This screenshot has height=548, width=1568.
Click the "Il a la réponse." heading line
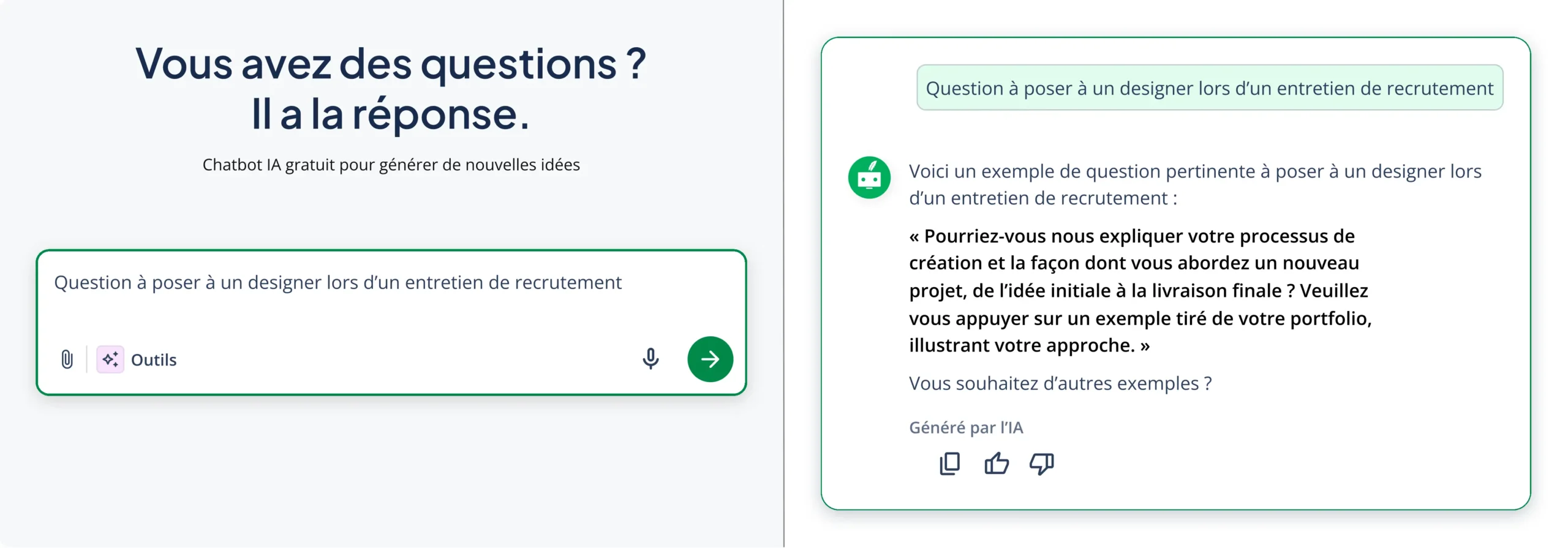pyautogui.click(x=391, y=114)
